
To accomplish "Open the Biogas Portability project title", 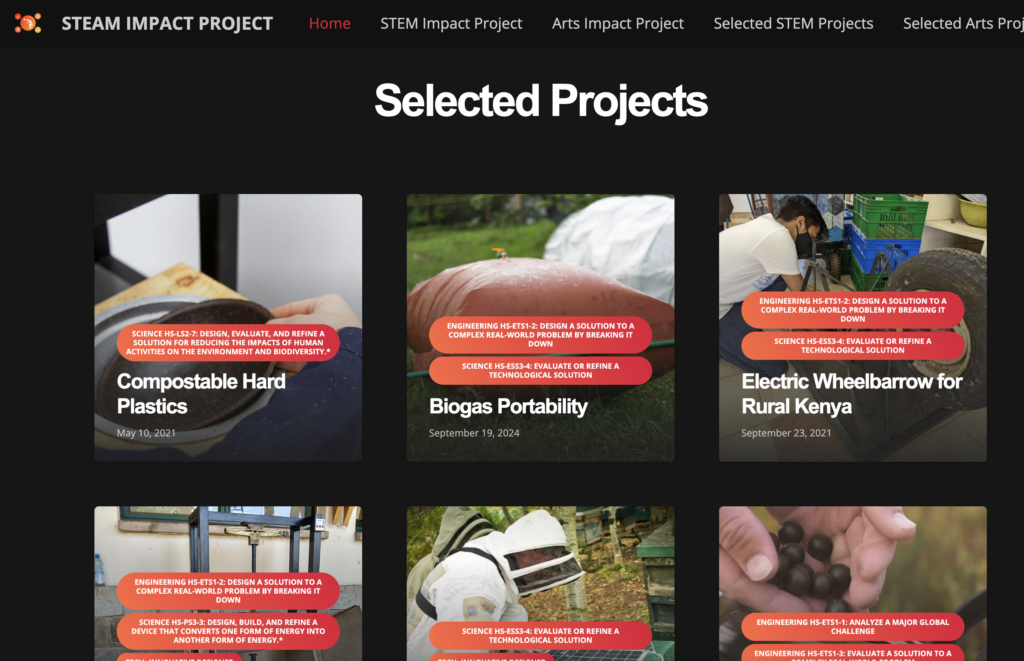I will [x=508, y=406].
